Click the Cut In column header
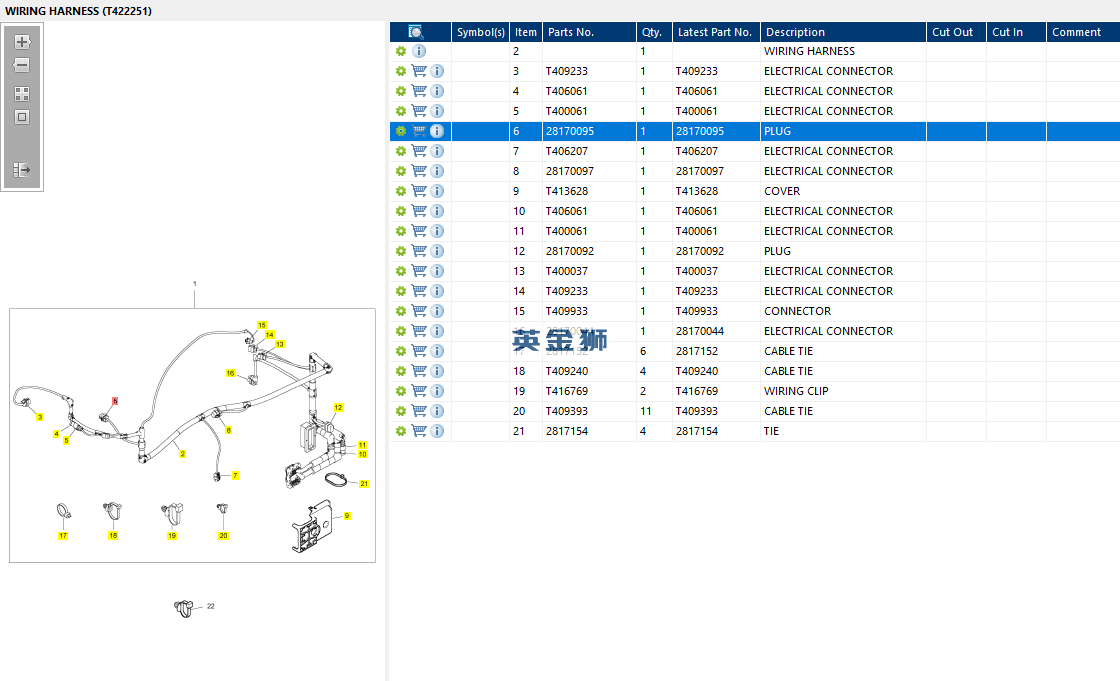The image size is (1120, 681). coord(1016,32)
